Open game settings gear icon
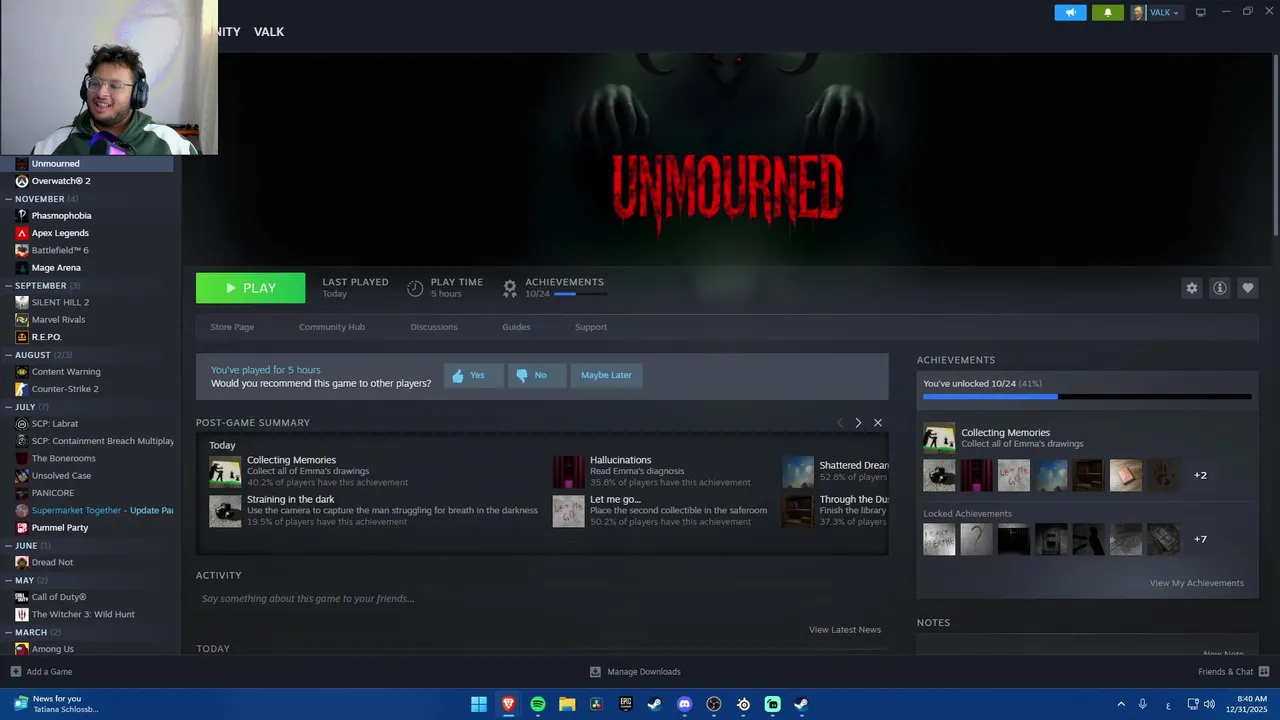Screen dimensions: 1280x720 (1191, 288)
